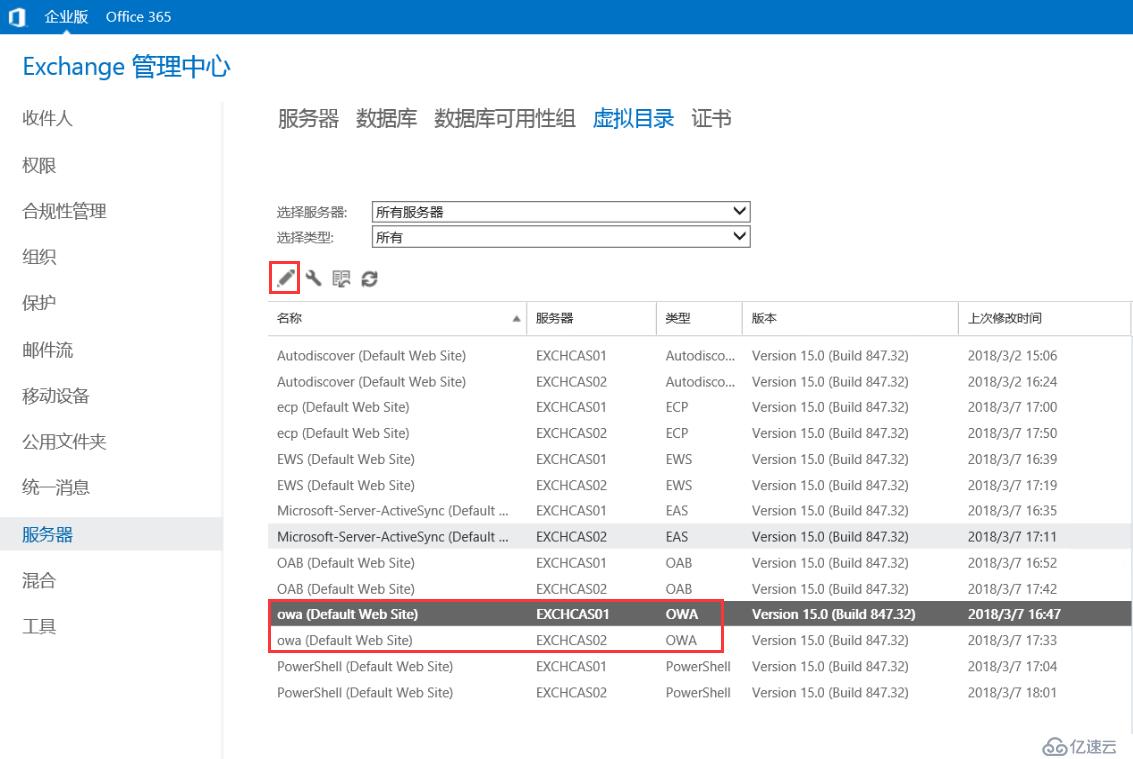Switch to the 数据库 tab
Viewport: 1133px width, 759px height.
pyautogui.click(x=387, y=119)
